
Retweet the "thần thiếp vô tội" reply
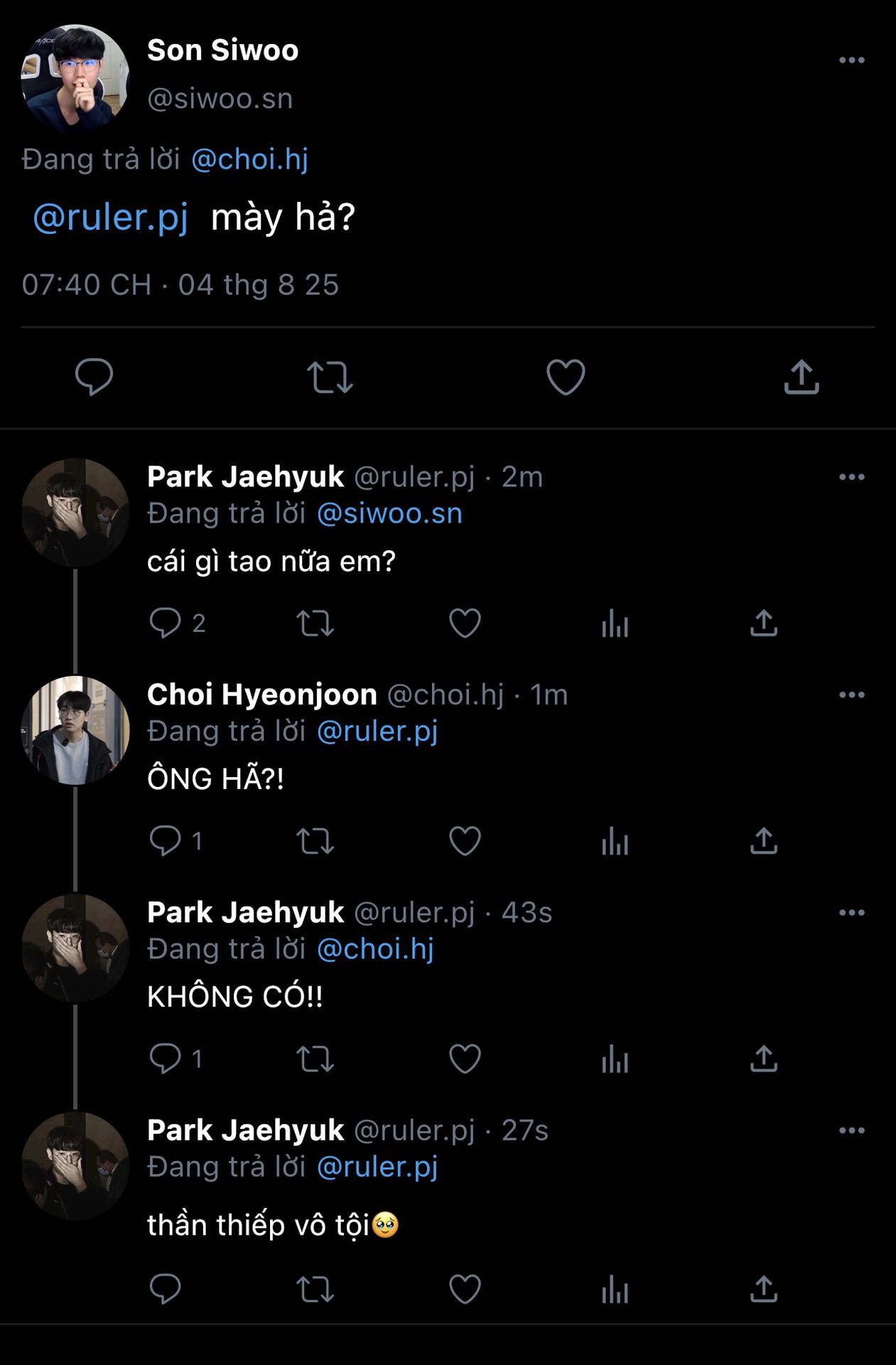point(315,1289)
